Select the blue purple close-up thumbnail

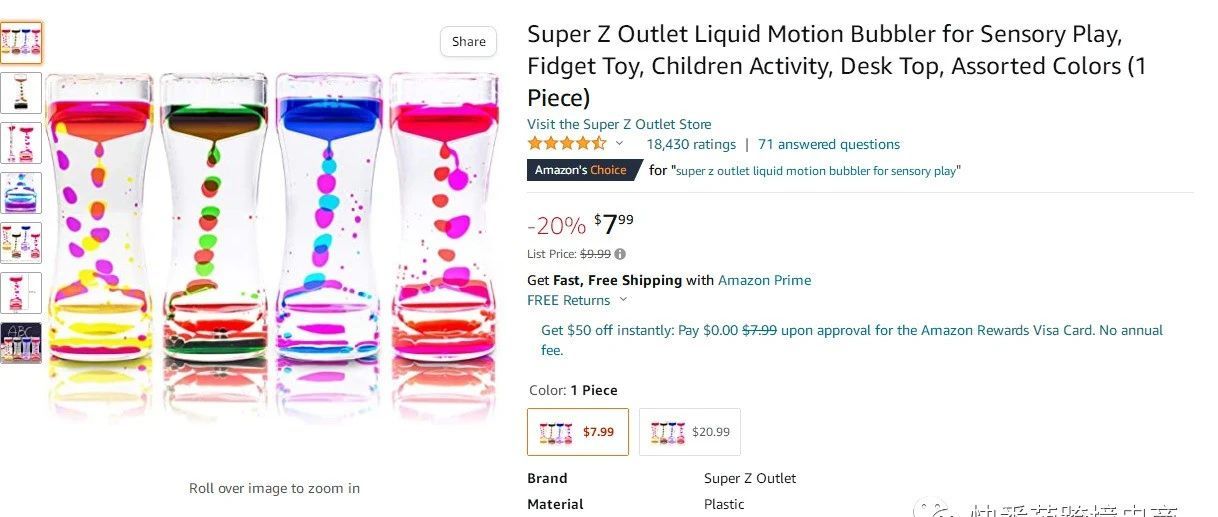click(21, 192)
